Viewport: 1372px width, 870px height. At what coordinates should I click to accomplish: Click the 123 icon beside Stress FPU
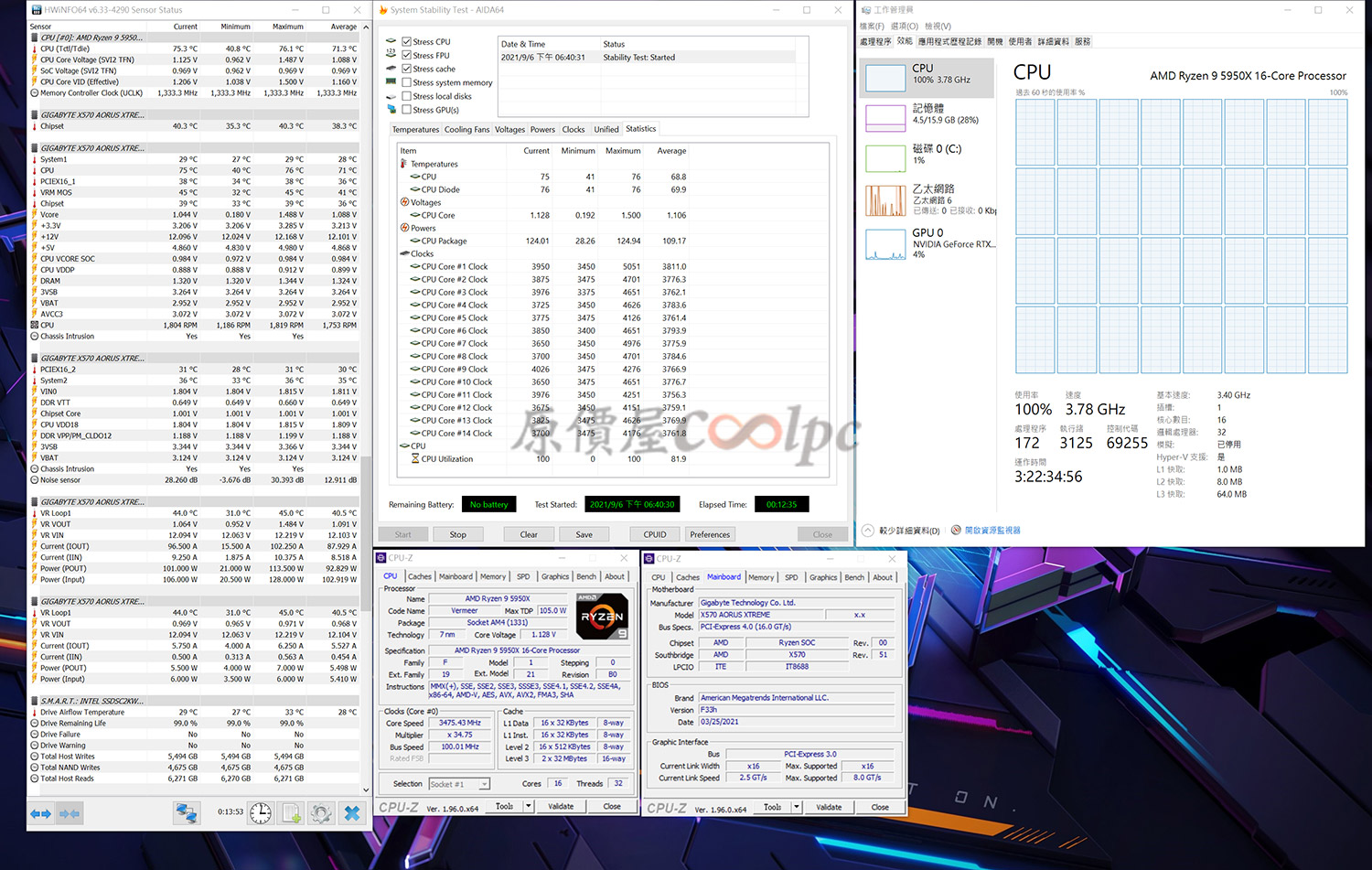[x=391, y=55]
